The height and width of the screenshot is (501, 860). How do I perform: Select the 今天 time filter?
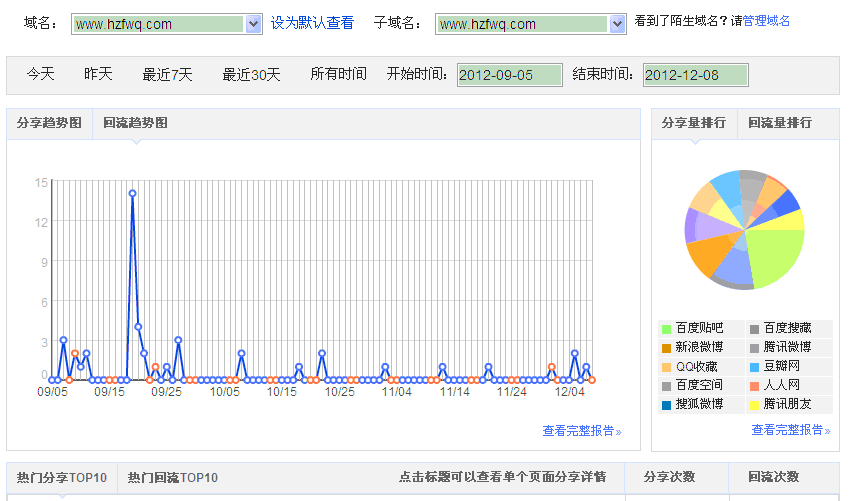coord(40,74)
